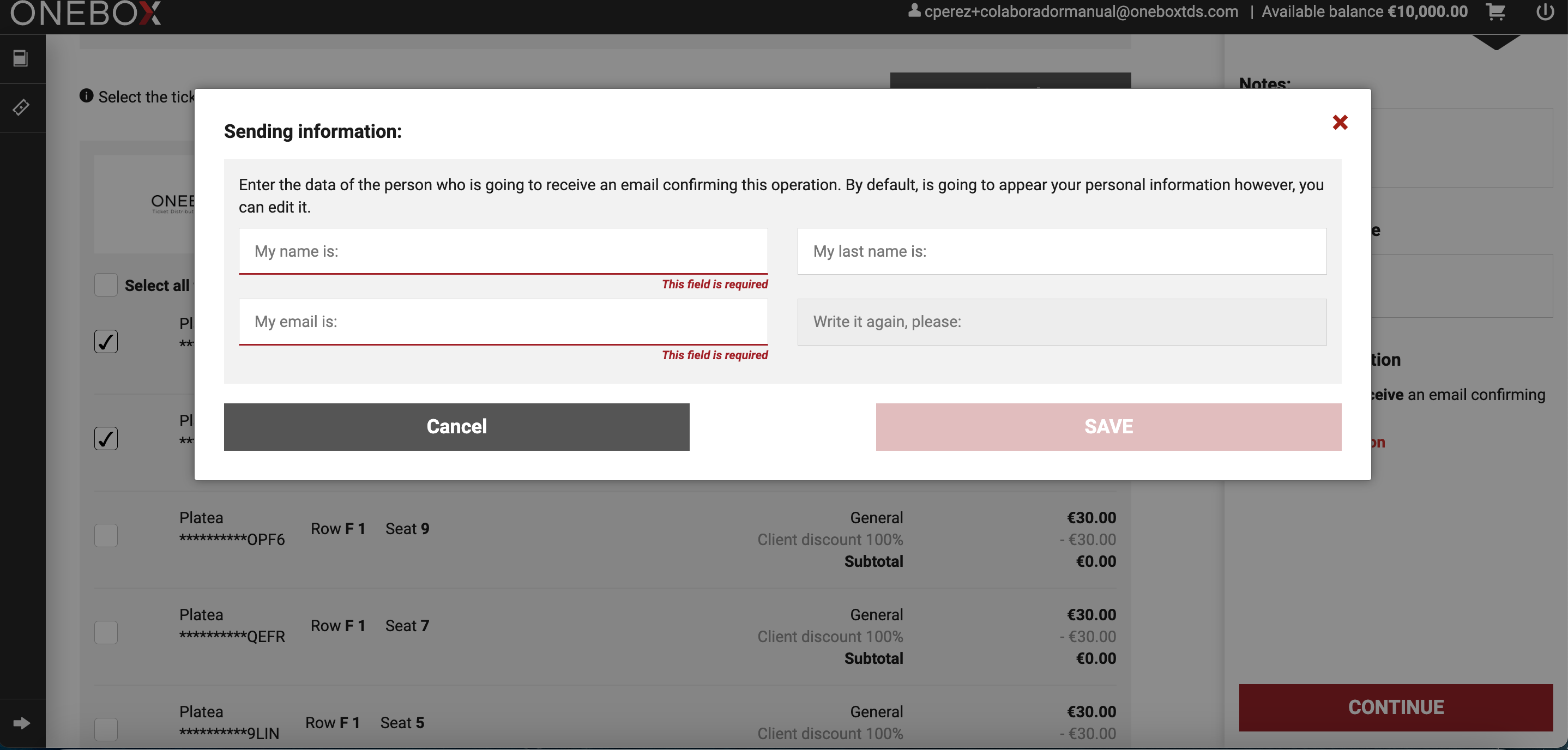Open the sidebar ticket icon
The width and height of the screenshot is (1568, 750).
point(21,107)
